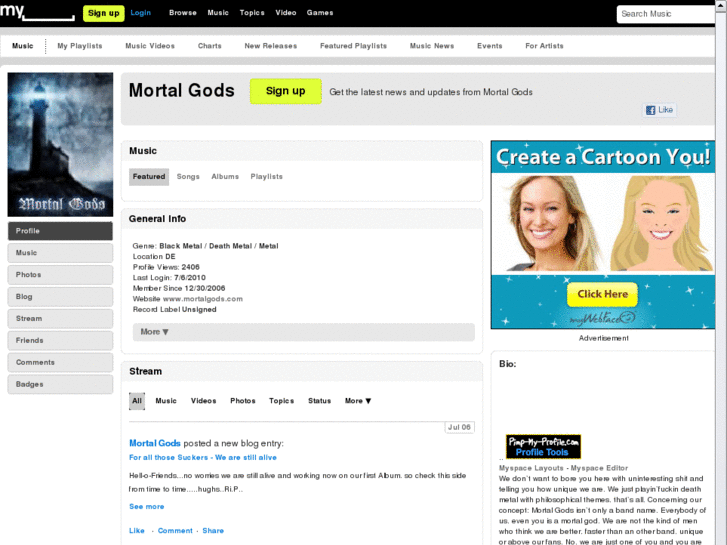The image size is (727, 545).
Task: Focus the Search Music field
Action: (x=666, y=14)
